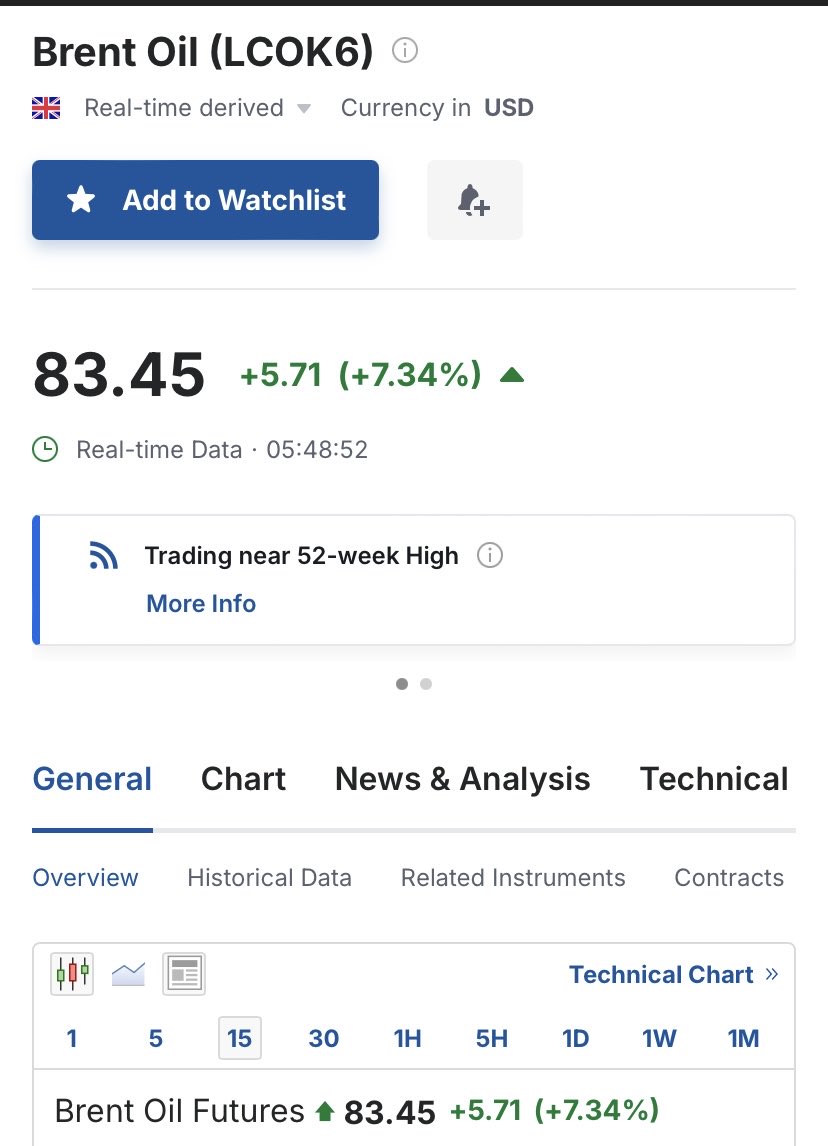Set chart interval to 30 minutes

[x=324, y=1039]
